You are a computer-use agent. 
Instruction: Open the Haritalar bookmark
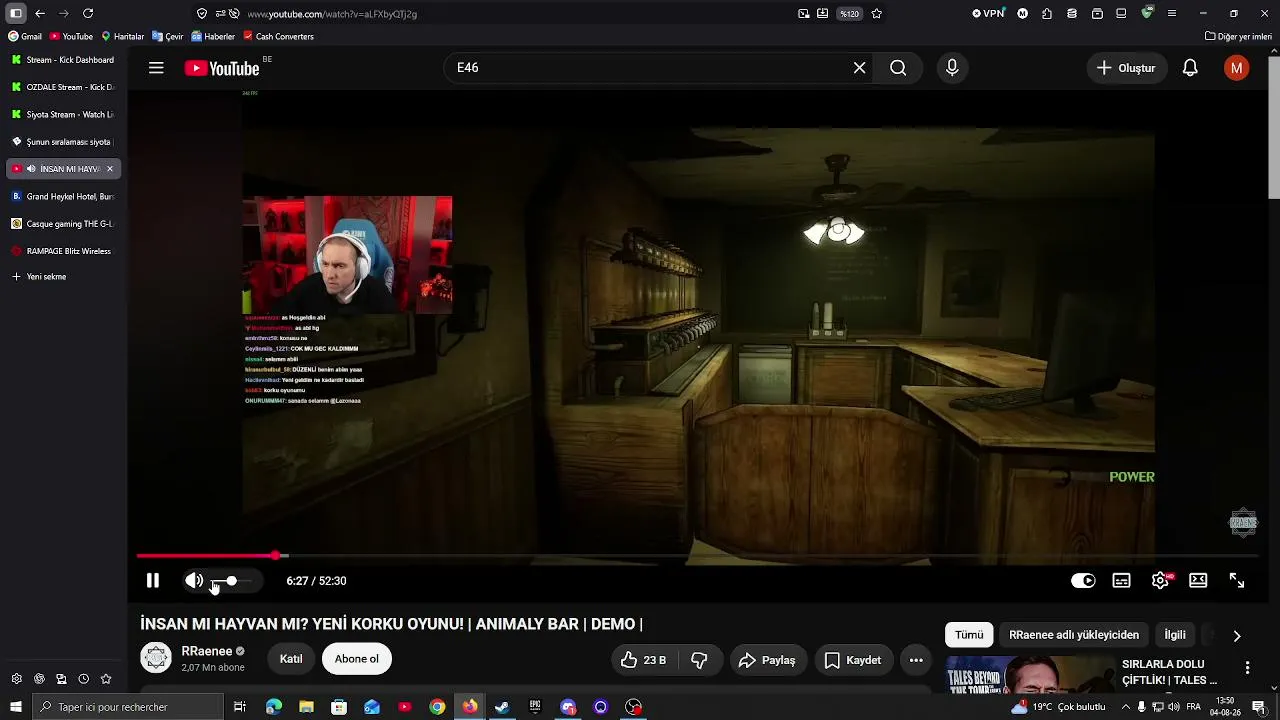[x=123, y=36]
